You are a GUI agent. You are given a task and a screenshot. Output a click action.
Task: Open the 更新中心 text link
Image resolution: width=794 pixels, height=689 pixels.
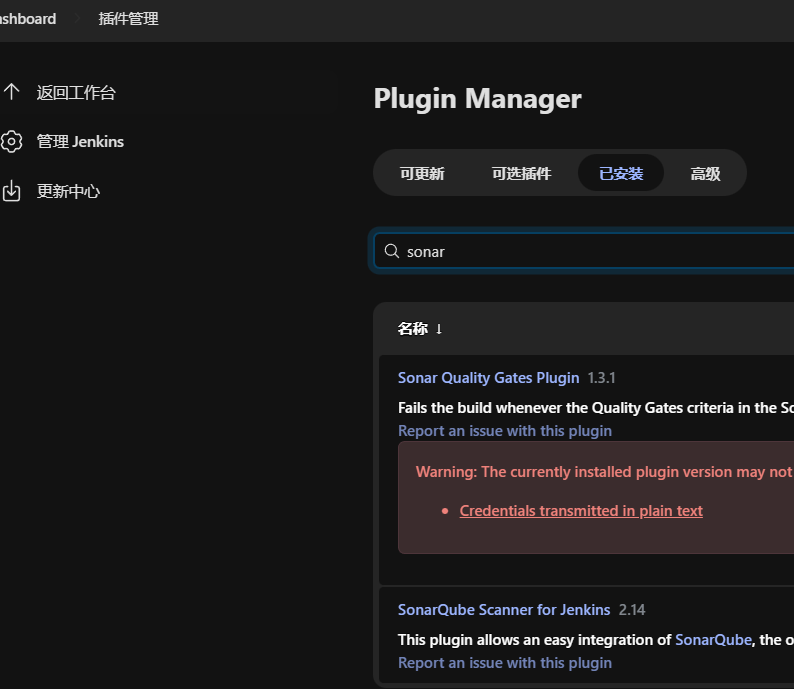[68, 191]
